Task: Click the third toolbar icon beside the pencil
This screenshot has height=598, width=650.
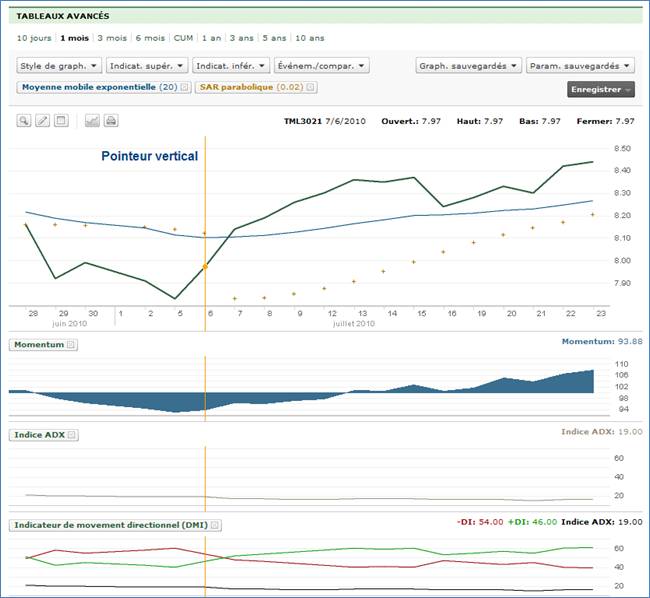Action: tap(60, 121)
